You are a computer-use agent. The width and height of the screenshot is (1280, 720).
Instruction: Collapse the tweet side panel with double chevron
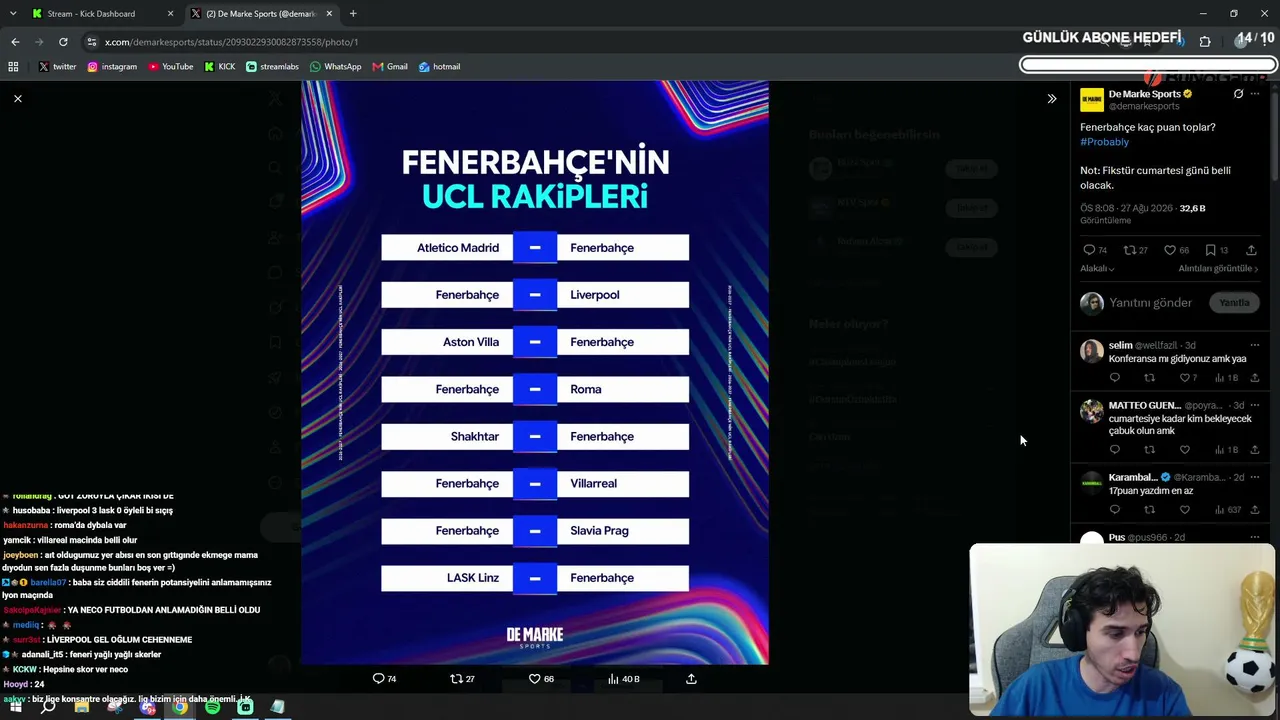click(x=1051, y=98)
